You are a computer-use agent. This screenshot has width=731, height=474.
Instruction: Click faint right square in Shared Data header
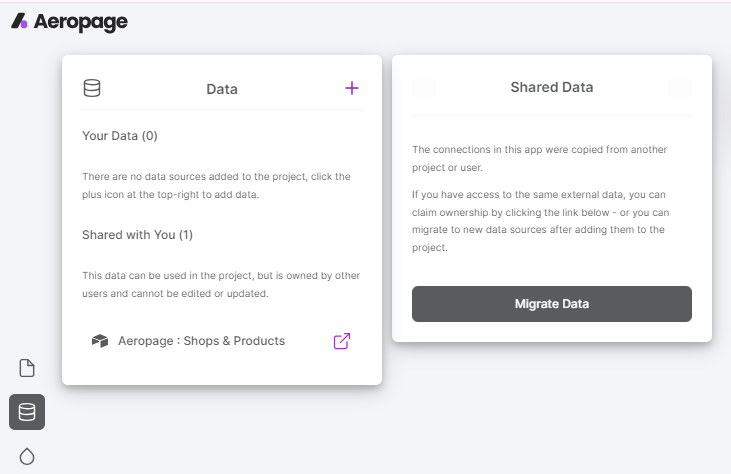(680, 87)
